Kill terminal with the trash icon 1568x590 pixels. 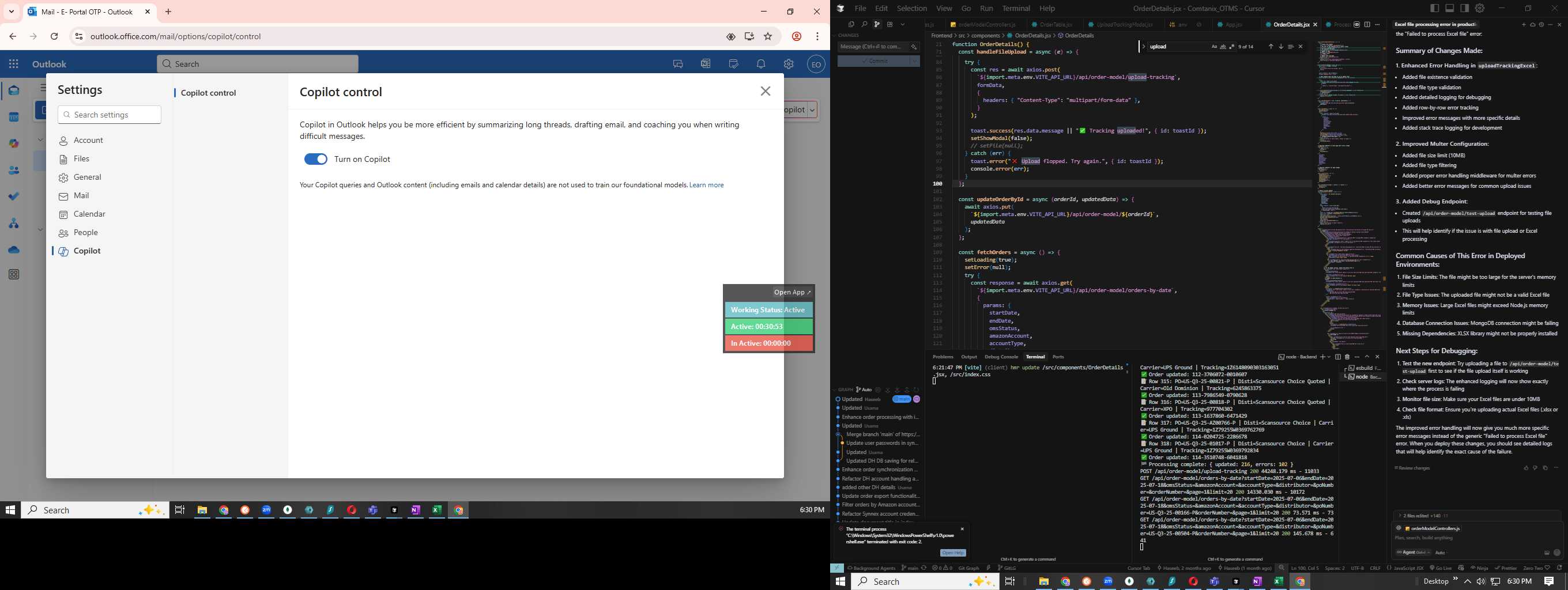(x=1347, y=357)
